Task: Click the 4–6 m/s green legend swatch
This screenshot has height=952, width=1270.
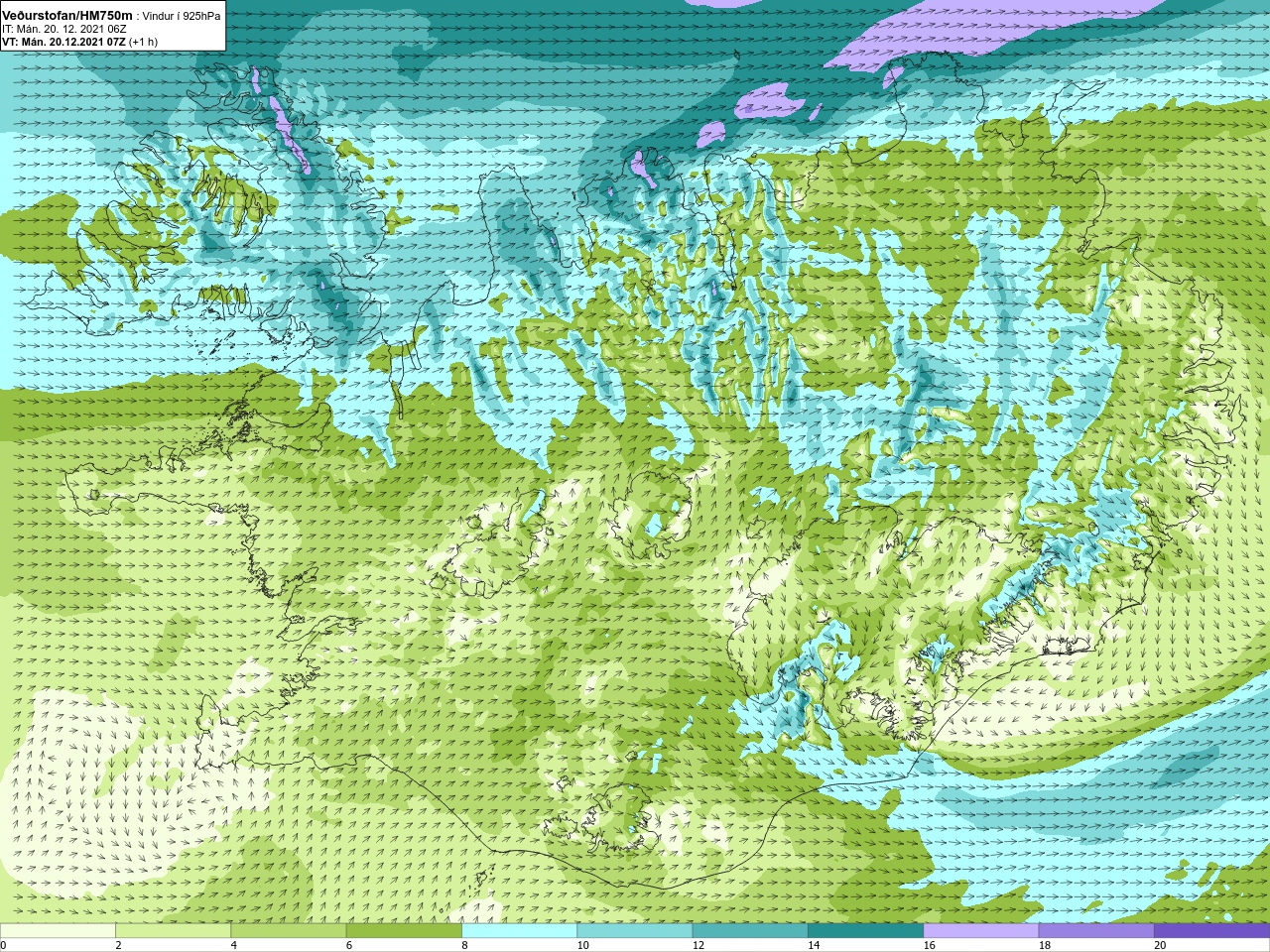Action: (x=288, y=931)
